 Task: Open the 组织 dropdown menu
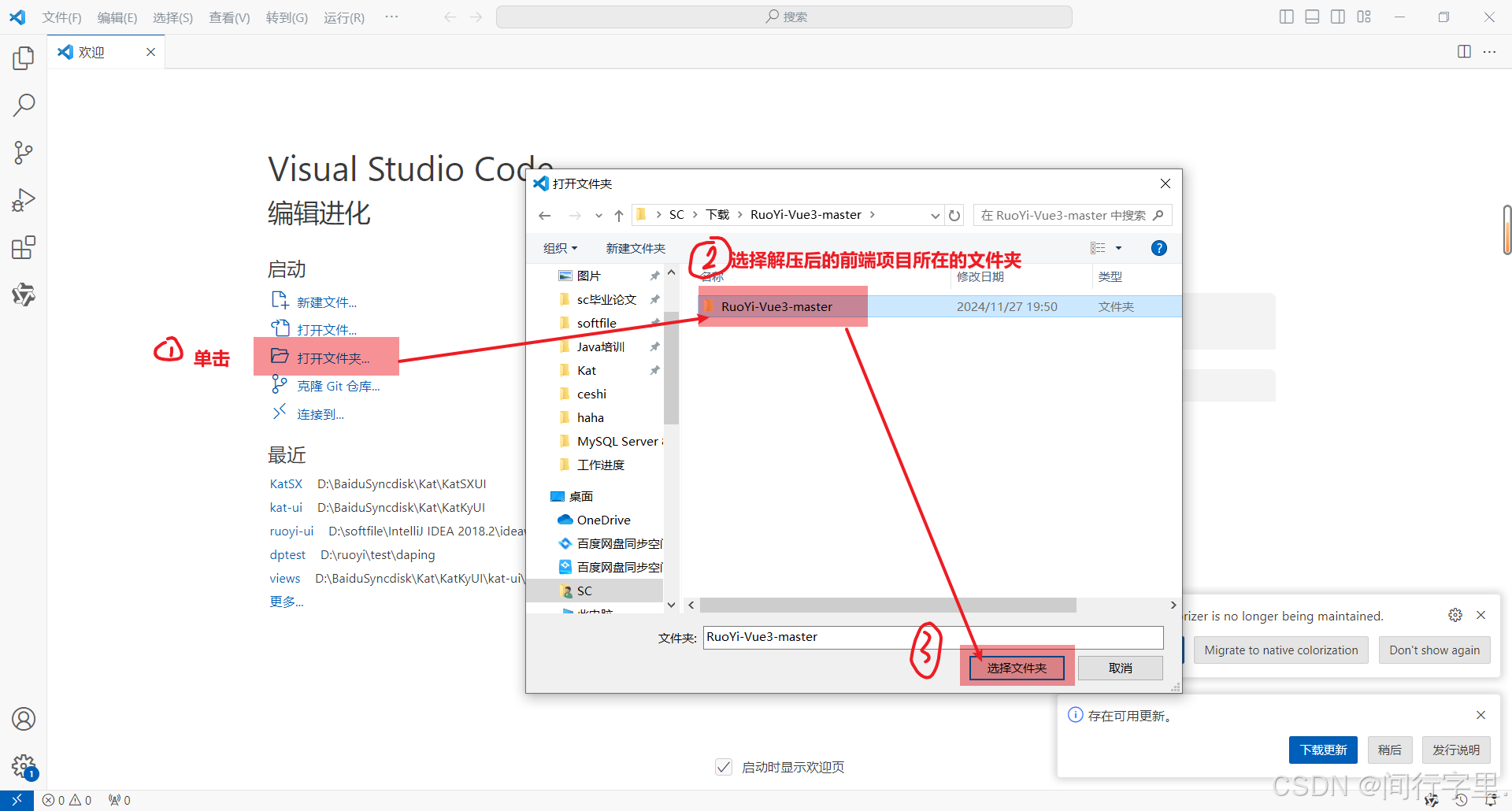click(x=560, y=248)
